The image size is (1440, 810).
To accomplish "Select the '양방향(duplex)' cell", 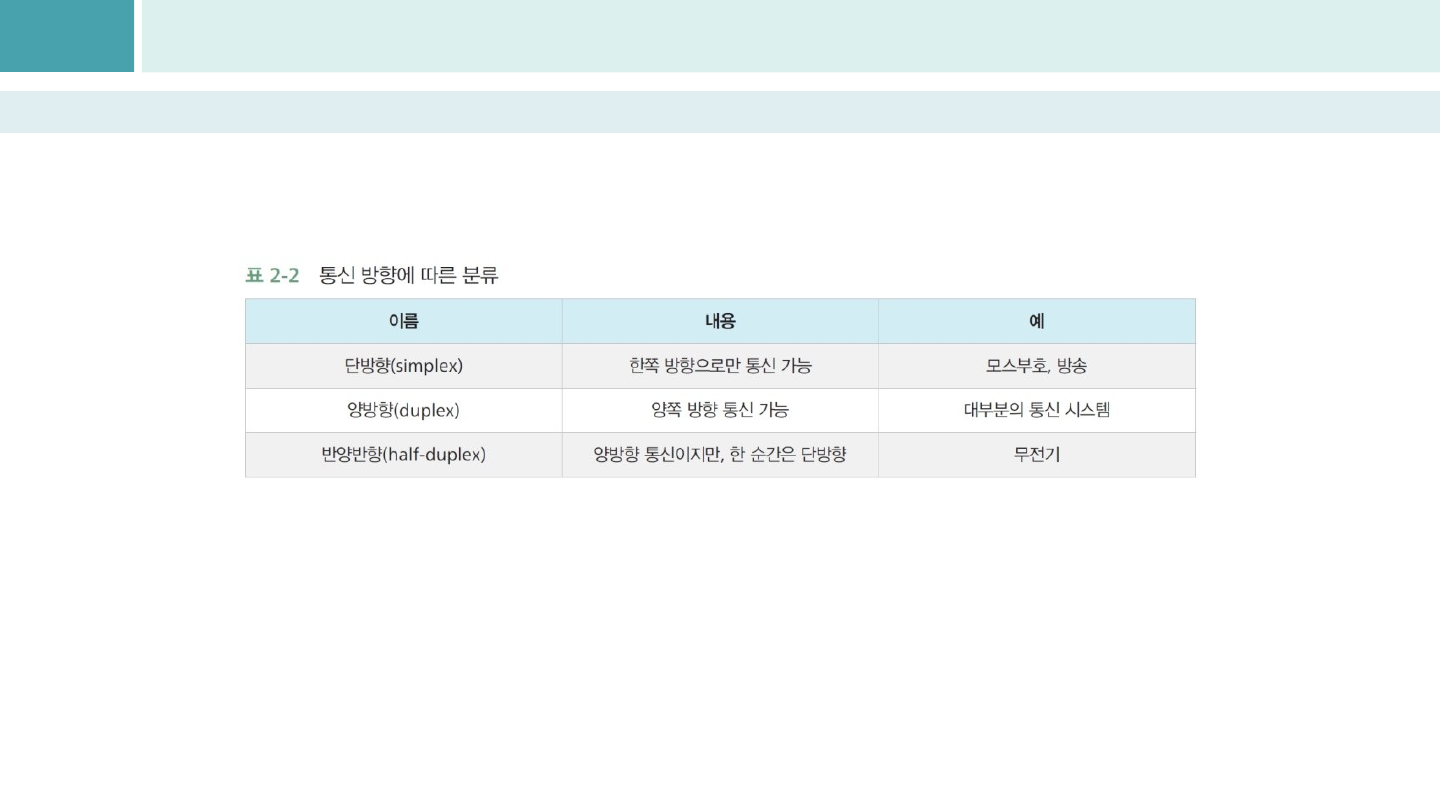I will pyautogui.click(x=403, y=410).
